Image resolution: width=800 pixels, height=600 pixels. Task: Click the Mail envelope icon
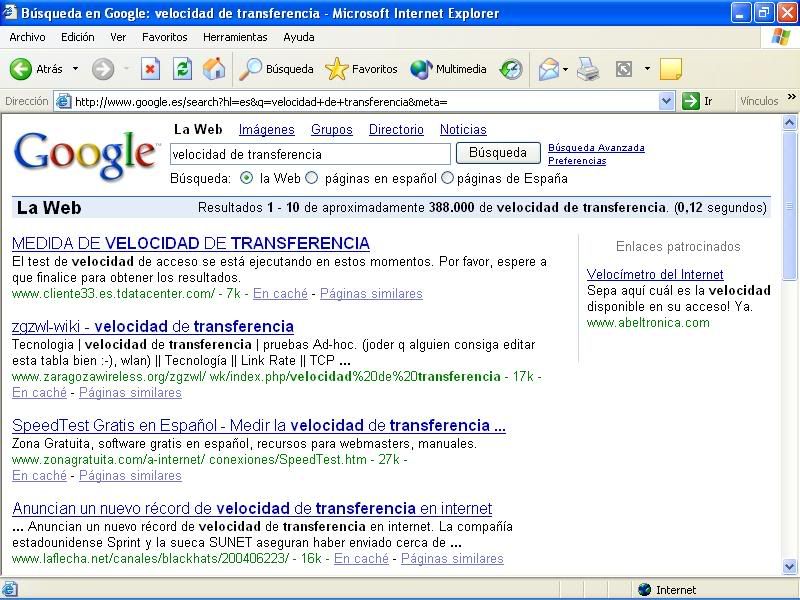[548, 69]
